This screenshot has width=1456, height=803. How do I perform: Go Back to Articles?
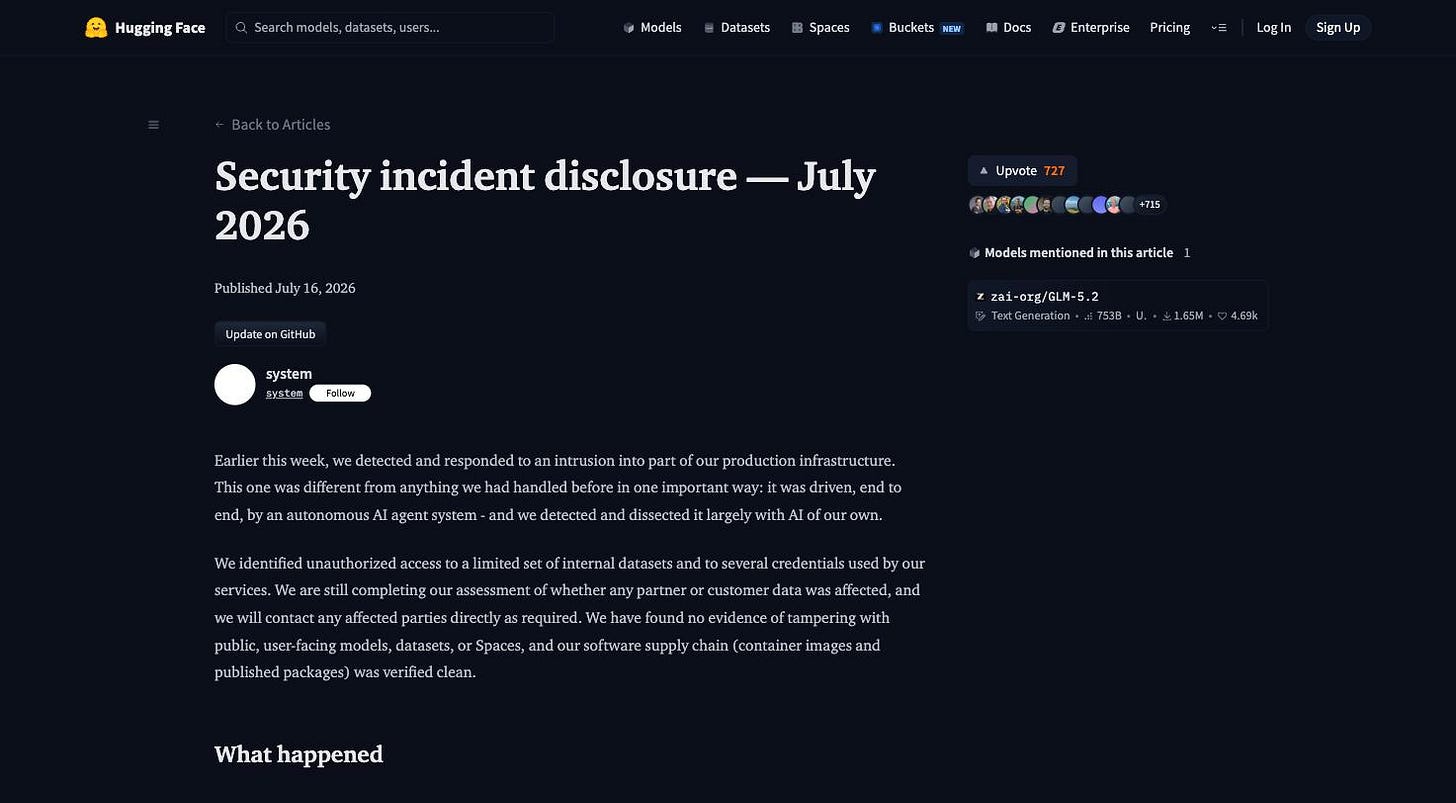click(272, 125)
